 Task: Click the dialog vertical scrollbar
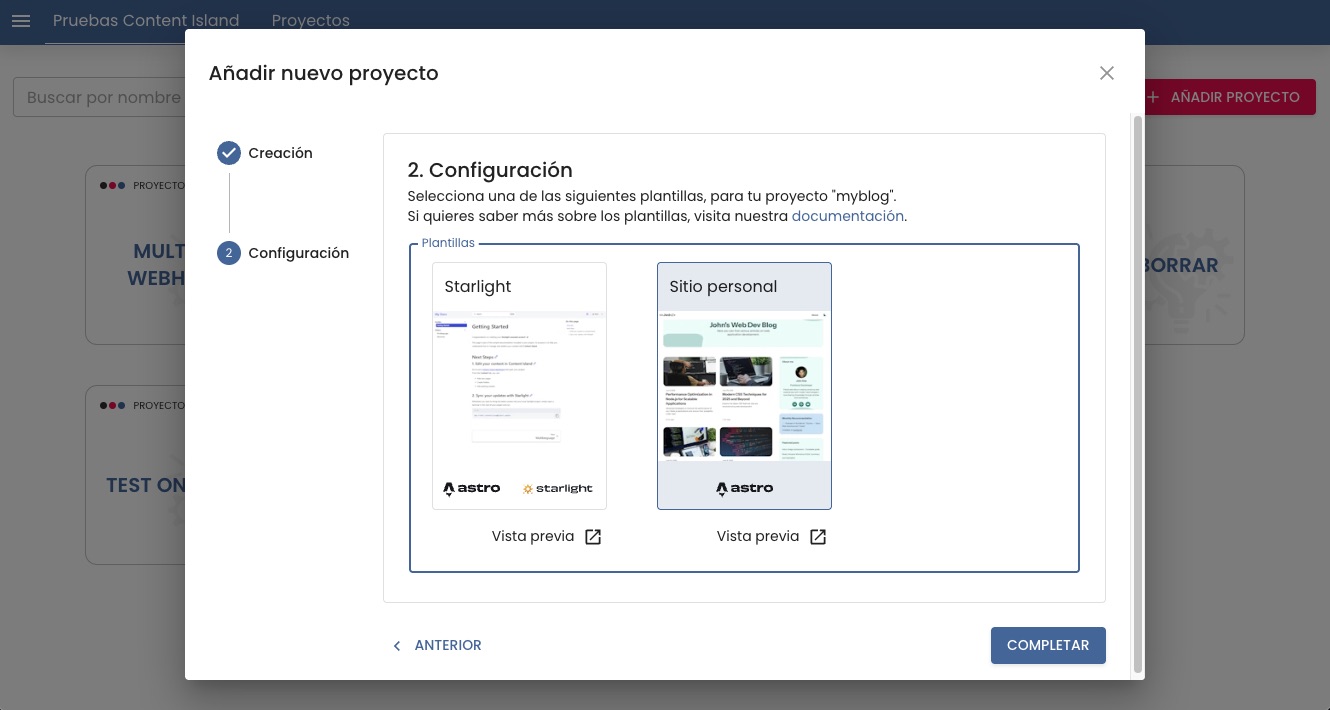coord(1137,394)
